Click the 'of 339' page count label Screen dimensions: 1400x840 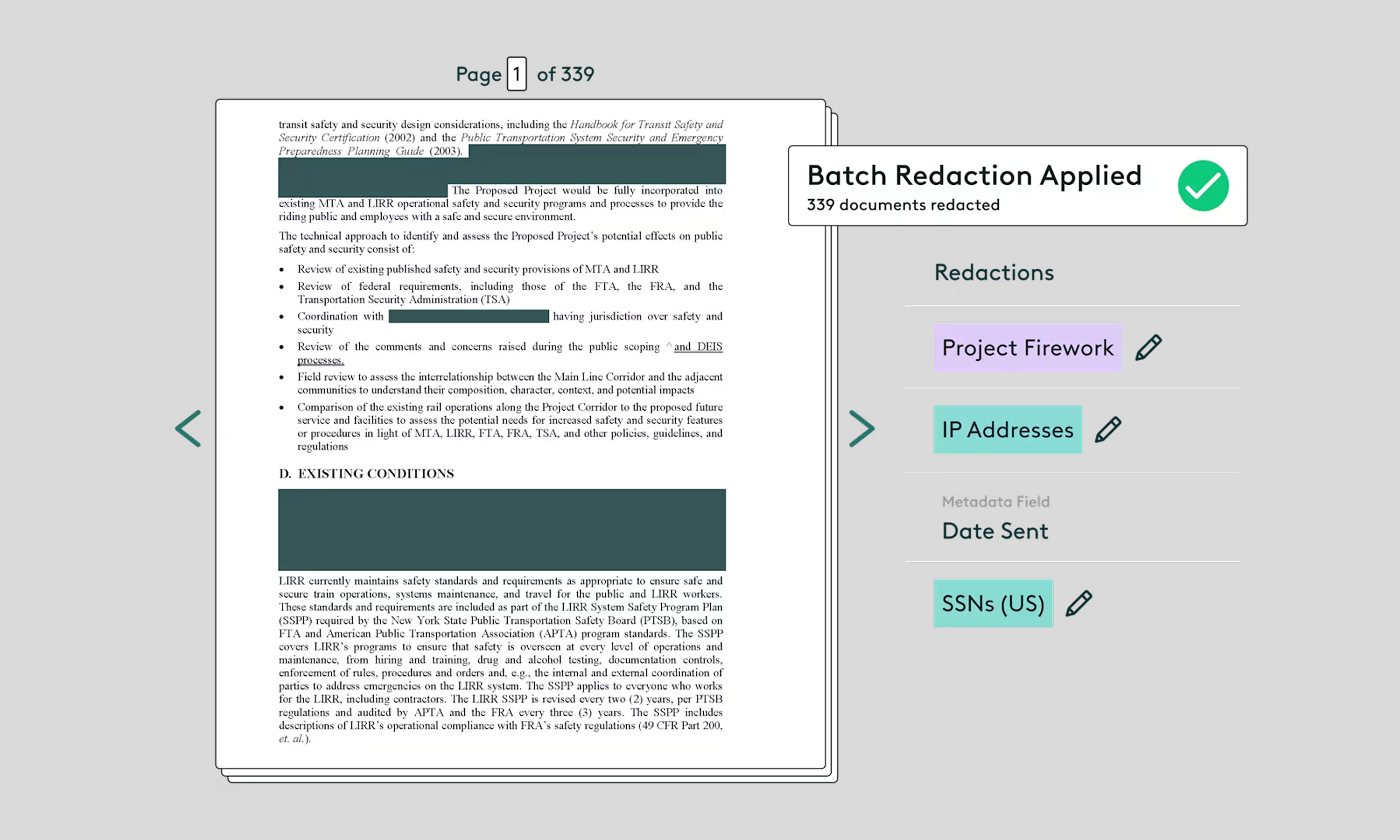[x=565, y=74]
